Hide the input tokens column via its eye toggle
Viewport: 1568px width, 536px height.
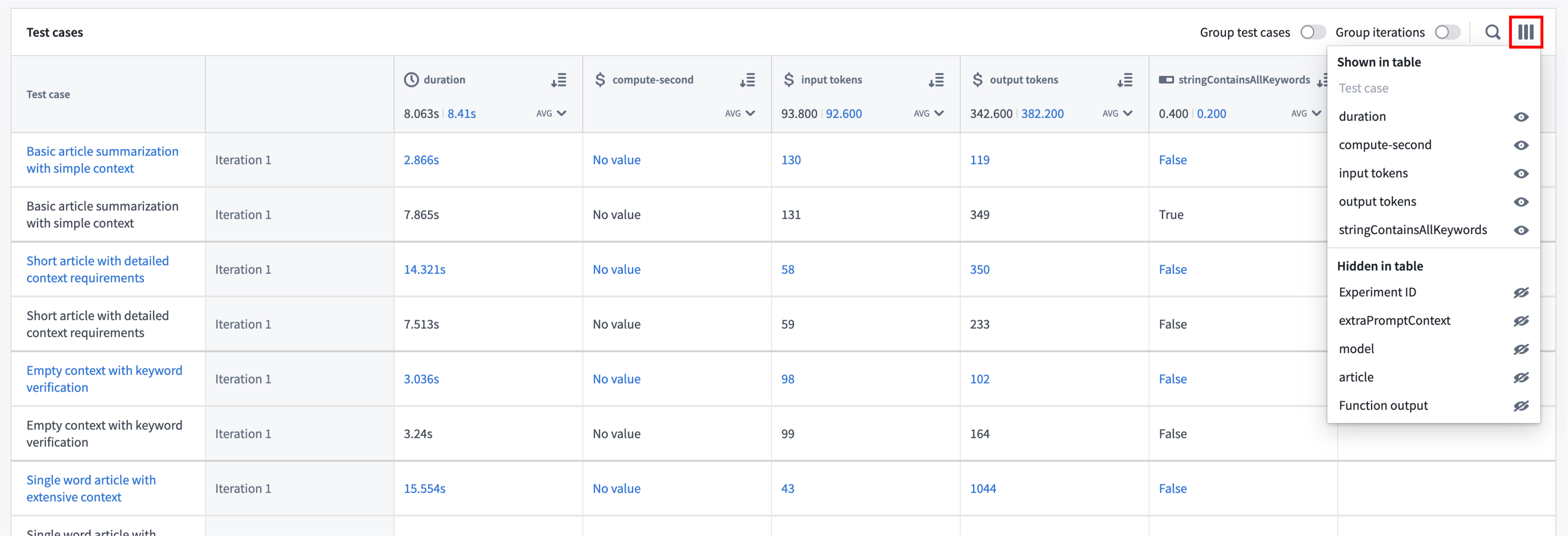tap(1521, 173)
